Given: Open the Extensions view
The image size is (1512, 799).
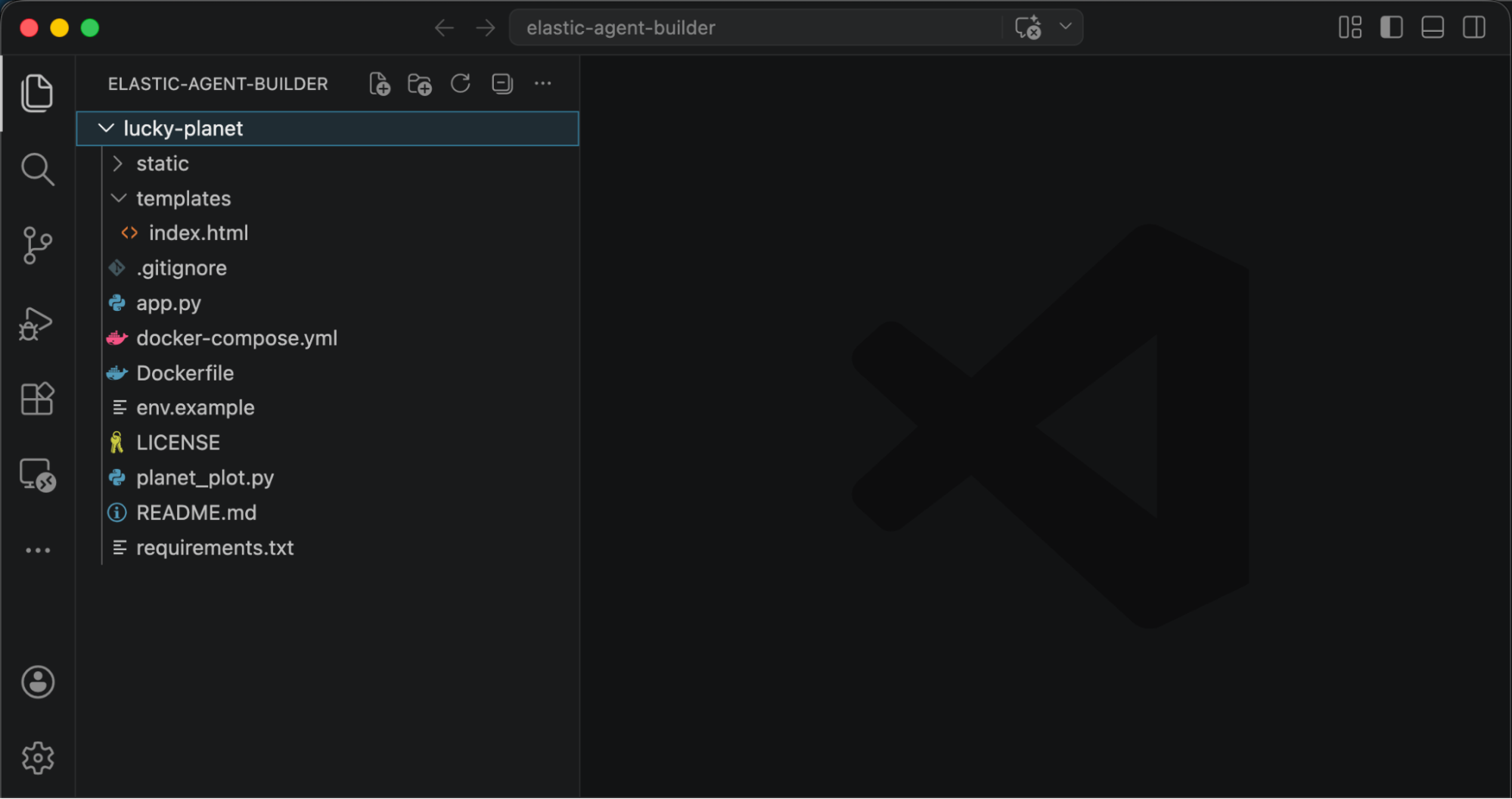Looking at the screenshot, I should click(37, 398).
